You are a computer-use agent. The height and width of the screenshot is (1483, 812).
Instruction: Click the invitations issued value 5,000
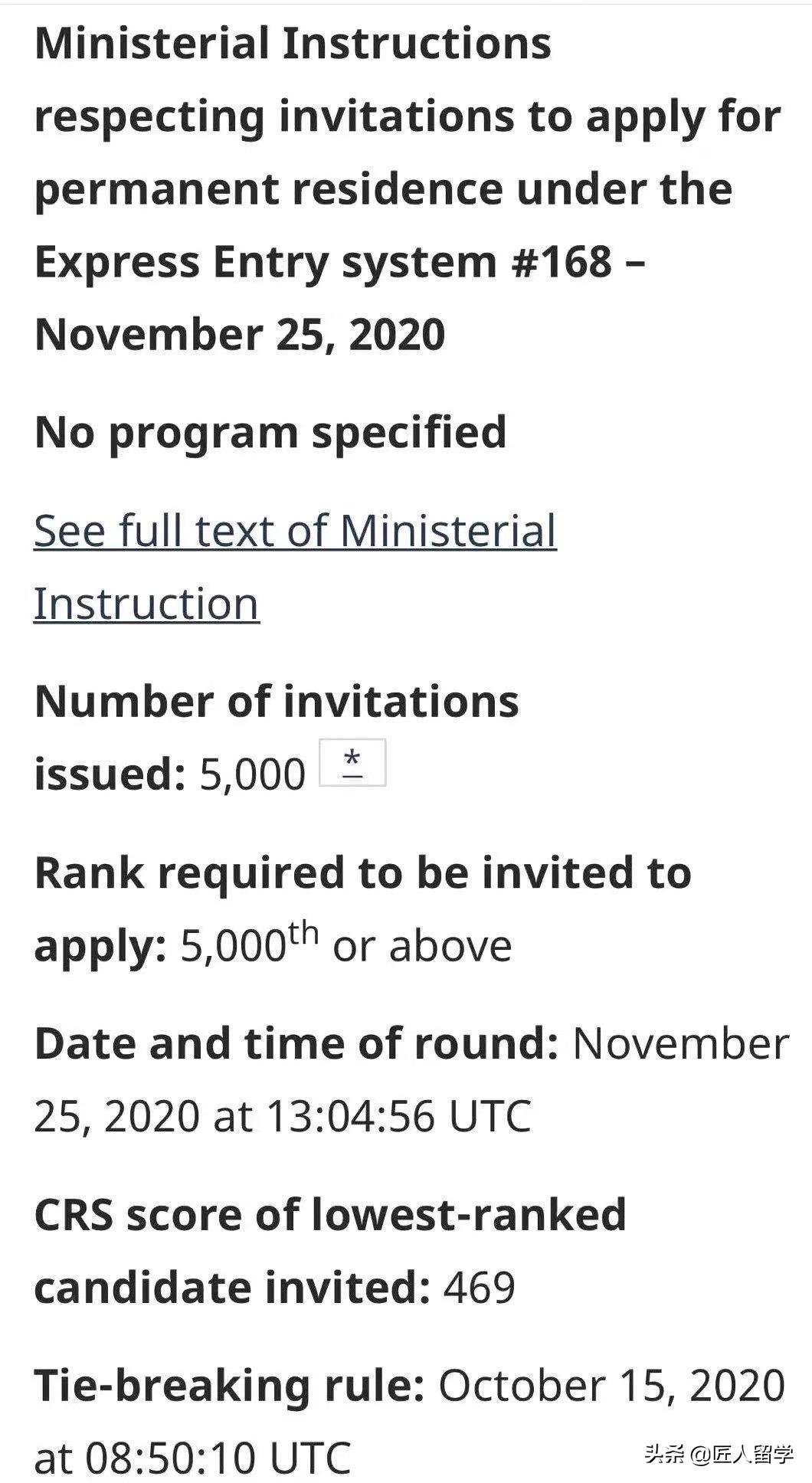tap(252, 774)
